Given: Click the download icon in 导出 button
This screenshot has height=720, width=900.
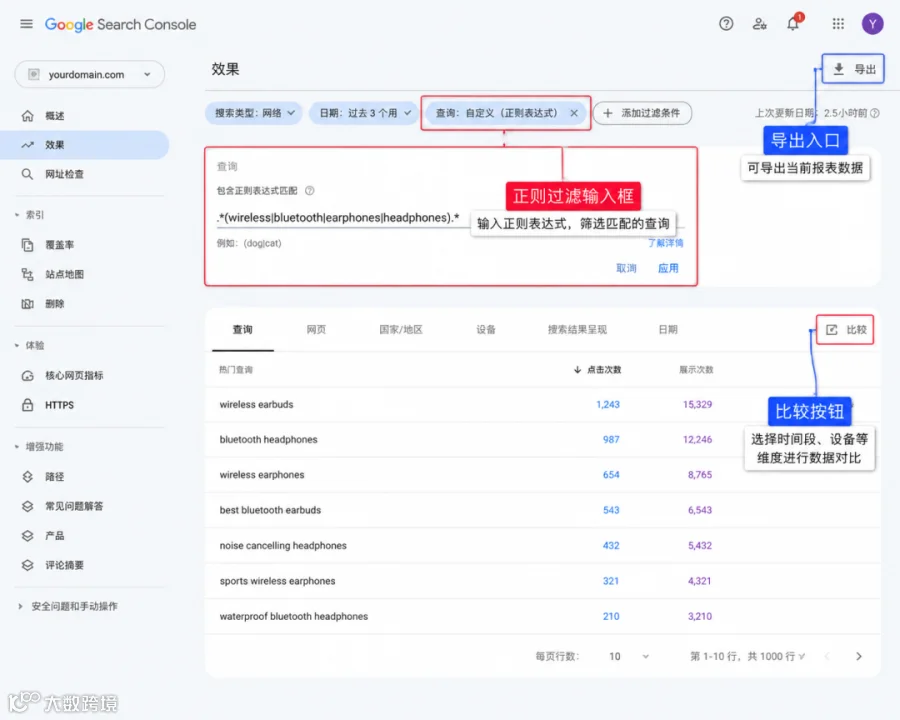Looking at the screenshot, I should [x=839, y=69].
